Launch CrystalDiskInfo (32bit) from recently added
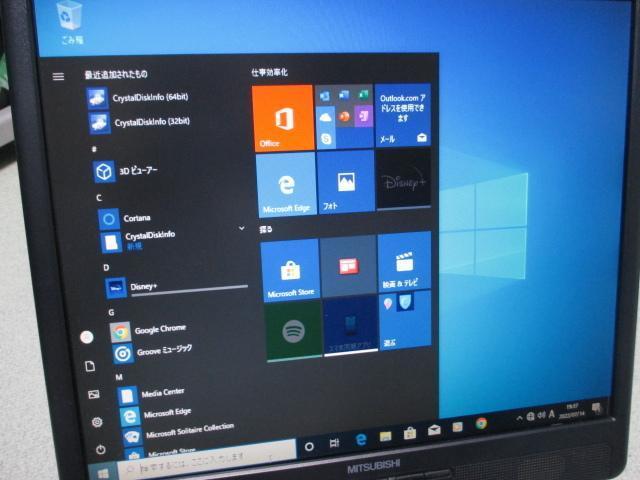 pos(140,122)
